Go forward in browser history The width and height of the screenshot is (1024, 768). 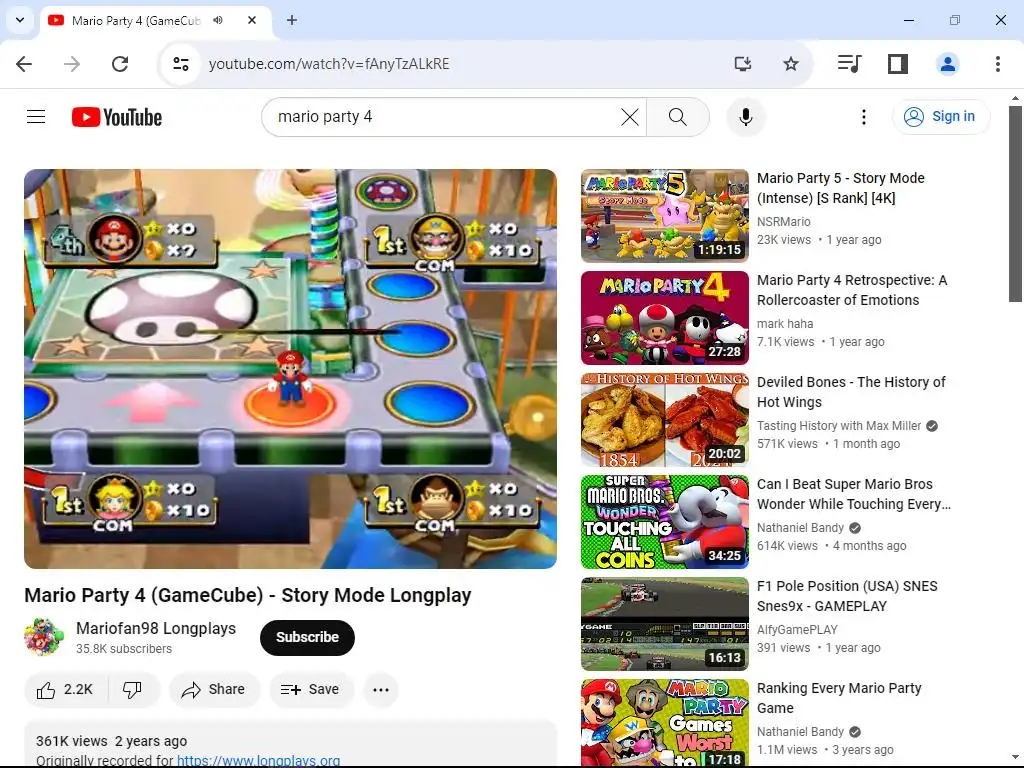(72, 64)
